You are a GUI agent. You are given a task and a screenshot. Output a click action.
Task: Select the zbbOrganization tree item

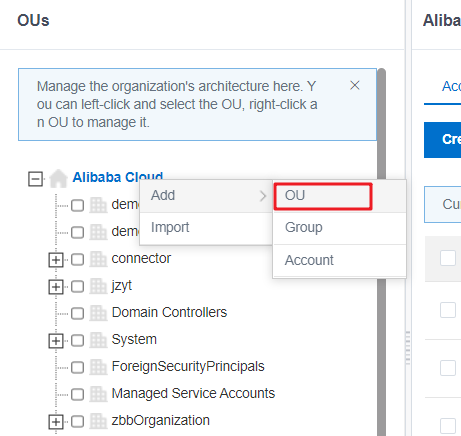pos(161,421)
